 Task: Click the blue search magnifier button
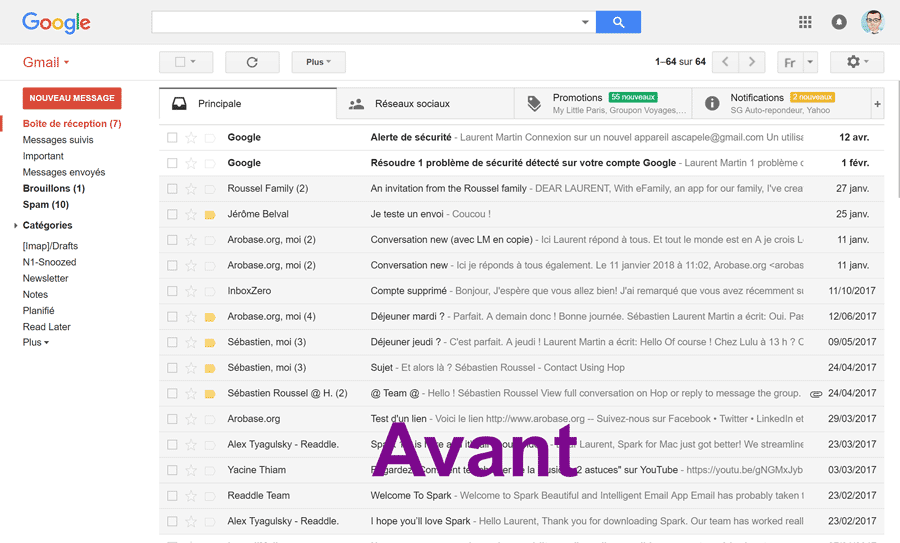(x=618, y=22)
